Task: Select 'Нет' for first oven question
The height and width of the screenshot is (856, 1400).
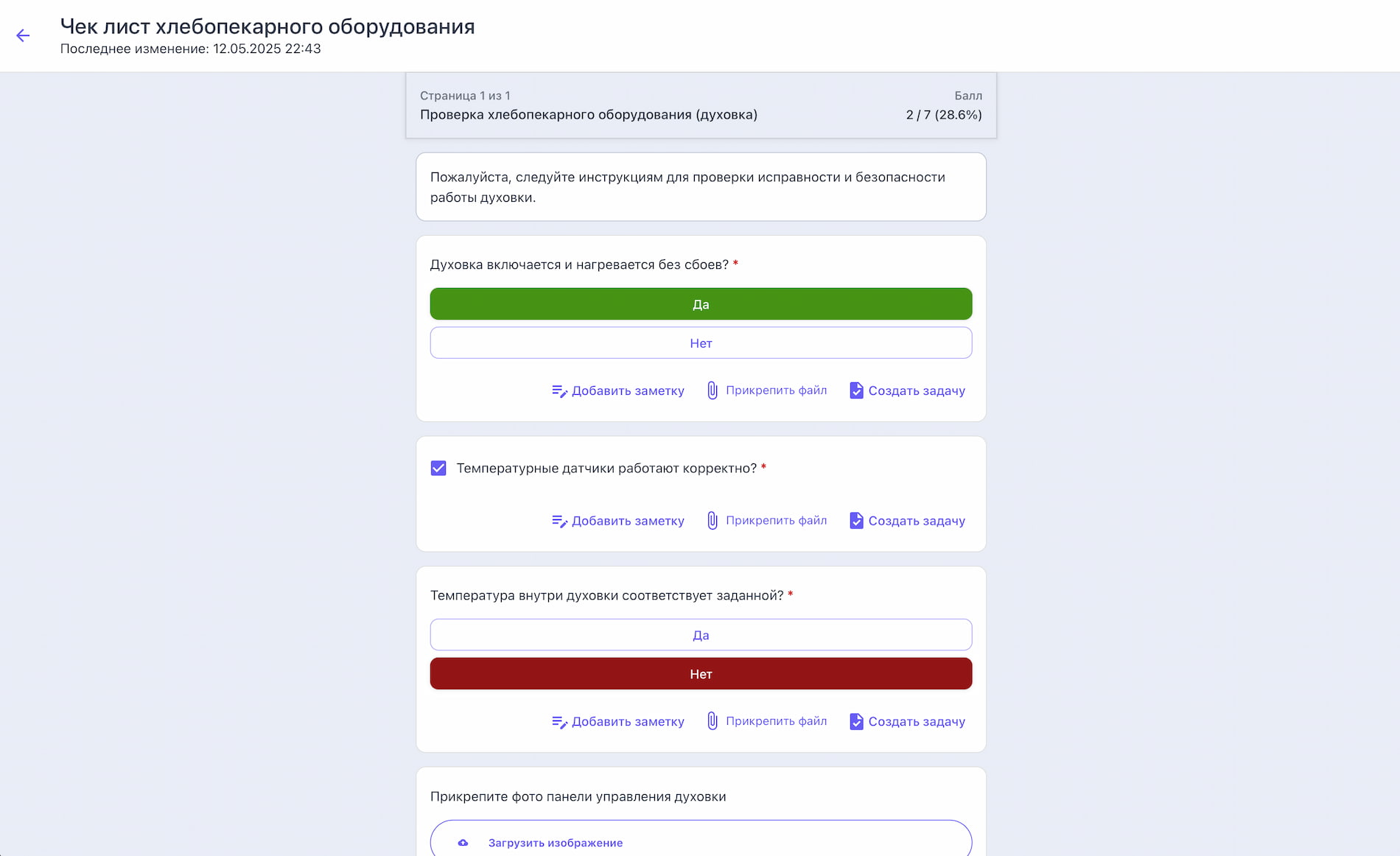Action: pos(701,343)
